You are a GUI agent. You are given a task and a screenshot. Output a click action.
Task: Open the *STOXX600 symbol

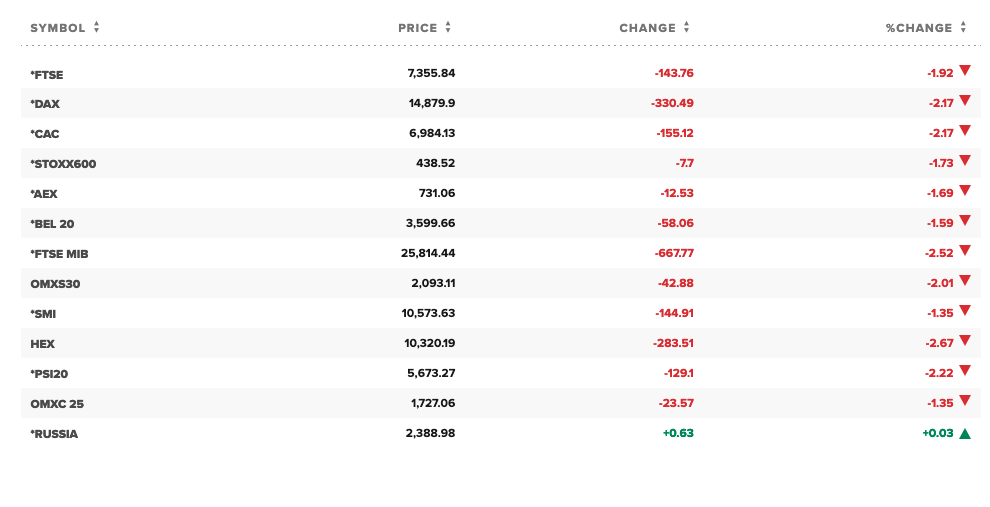coord(63,164)
